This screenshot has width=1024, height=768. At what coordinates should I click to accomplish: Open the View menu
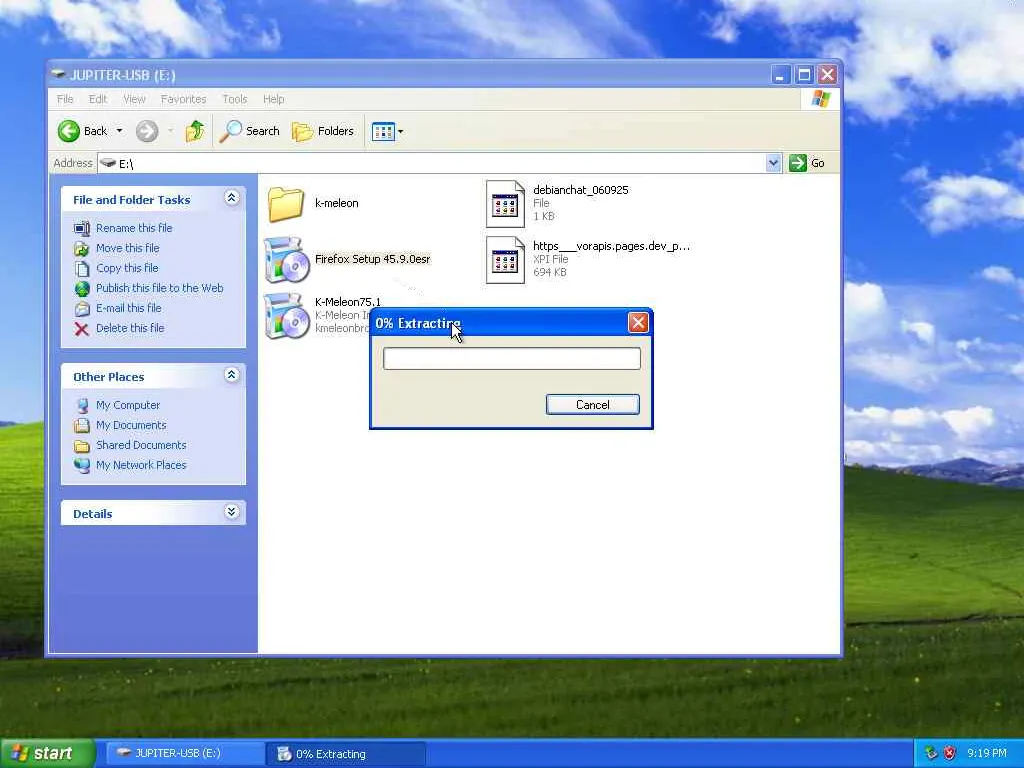point(134,99)
